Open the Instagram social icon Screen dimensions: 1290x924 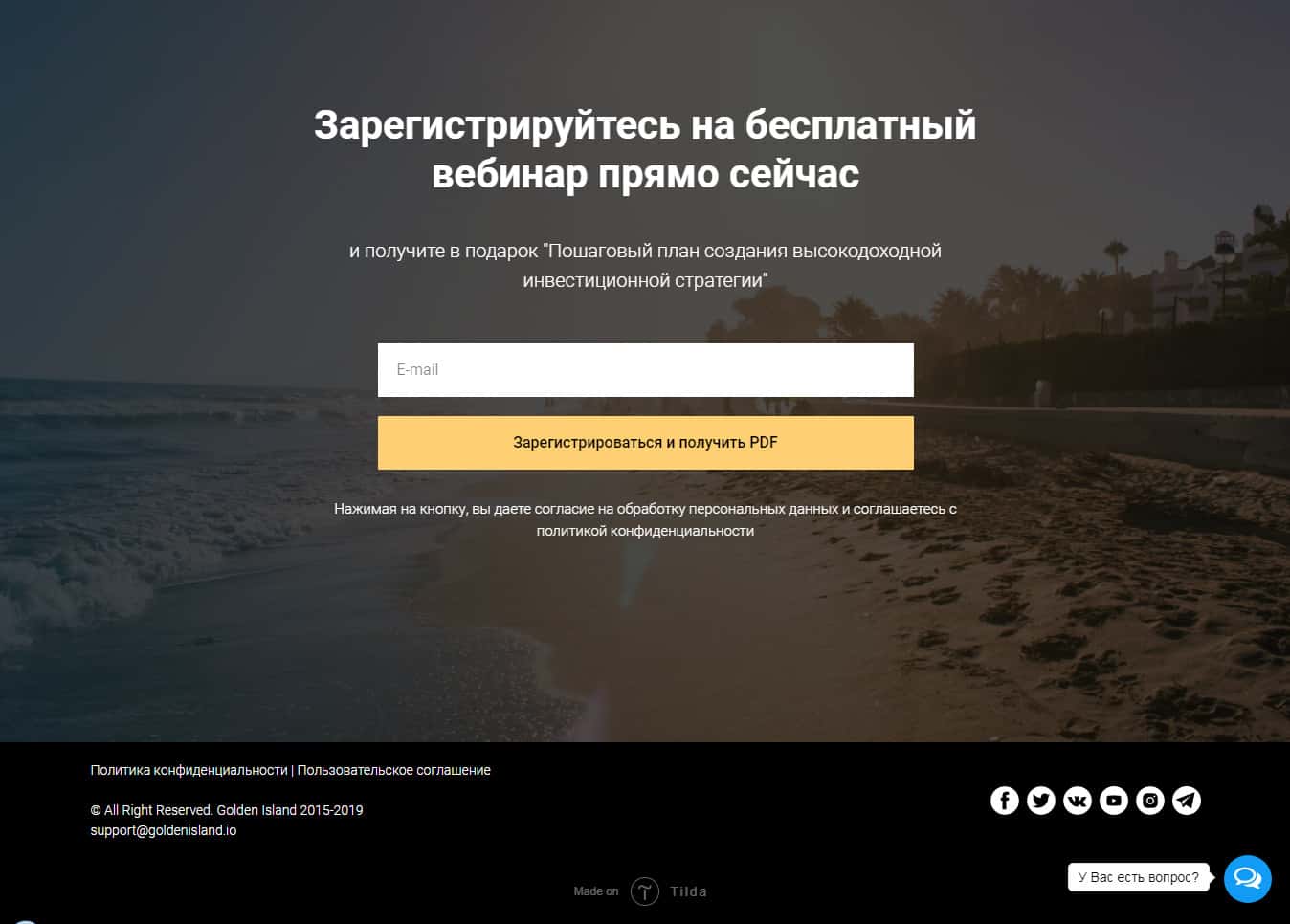1149,801
